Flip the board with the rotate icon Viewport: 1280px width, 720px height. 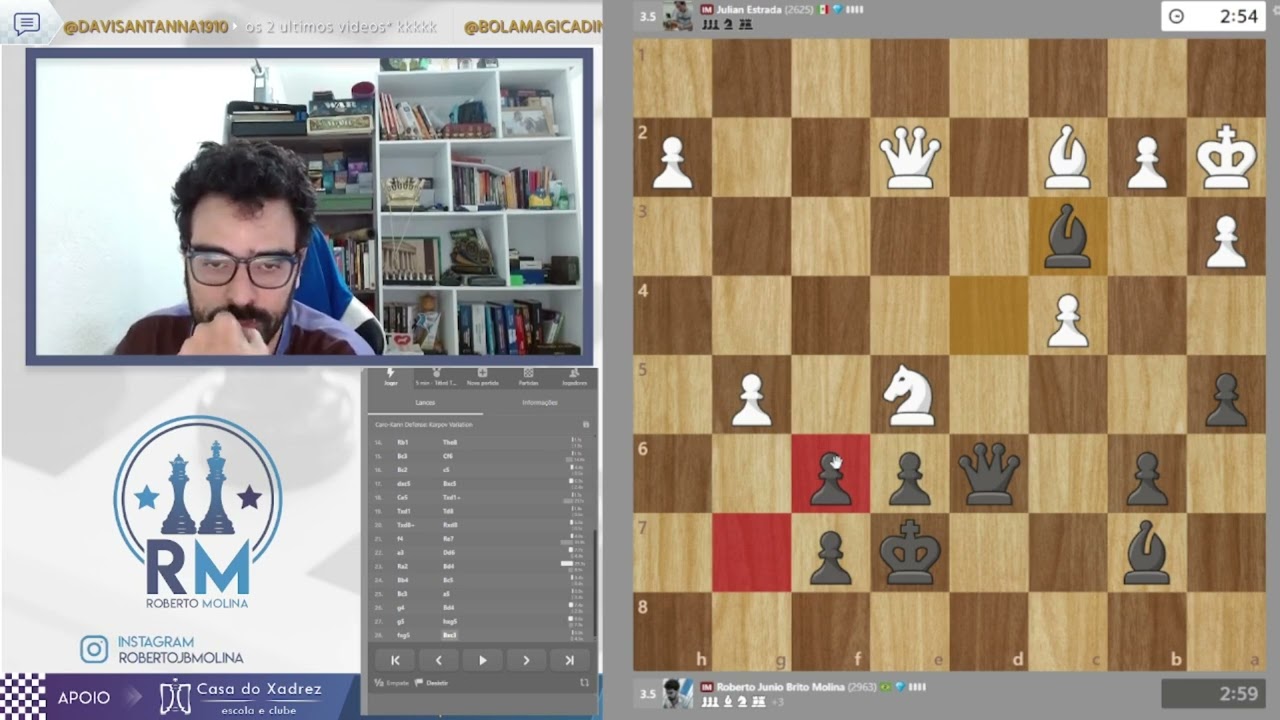[x=584, y=682]
